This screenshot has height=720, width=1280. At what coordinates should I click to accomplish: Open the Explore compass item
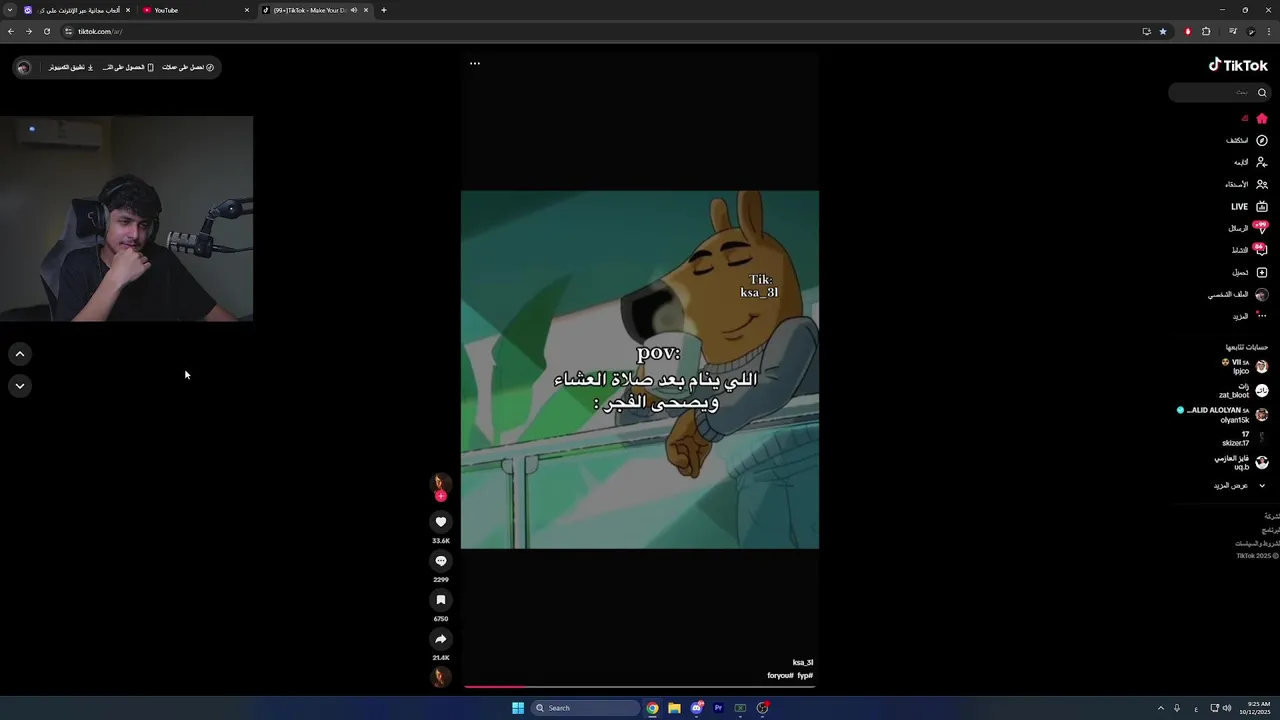pyautogui.click(x=1247, y=141)
